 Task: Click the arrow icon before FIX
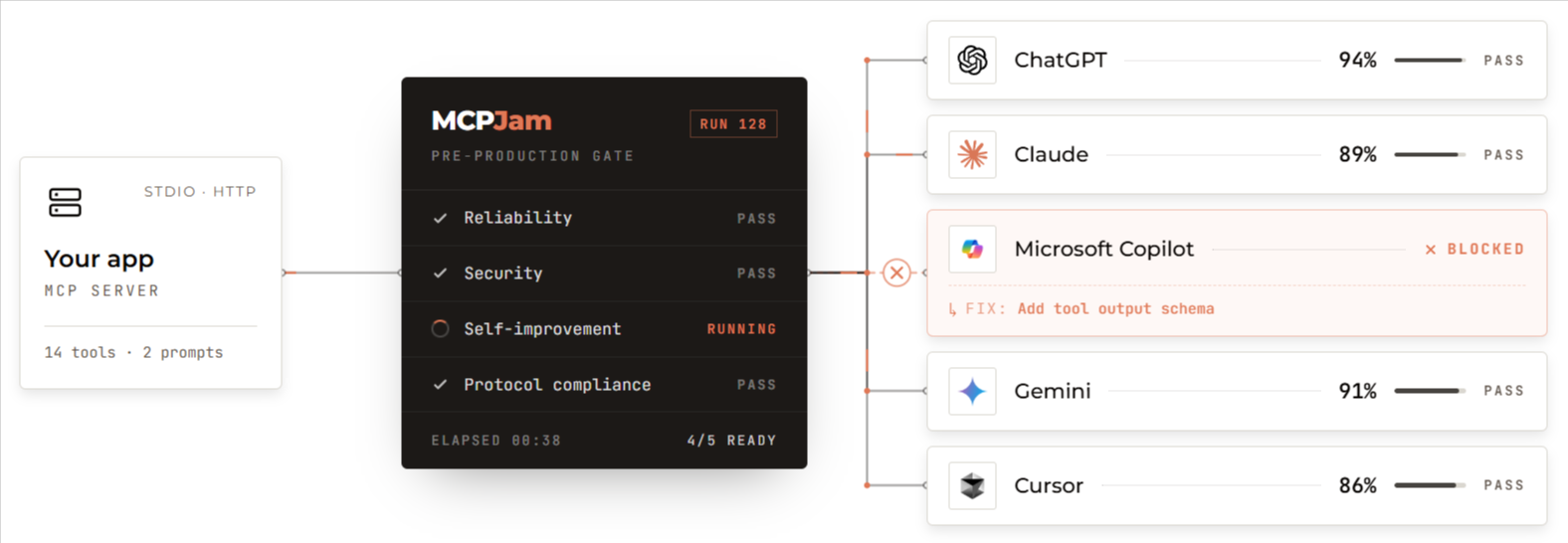point(952,309)
